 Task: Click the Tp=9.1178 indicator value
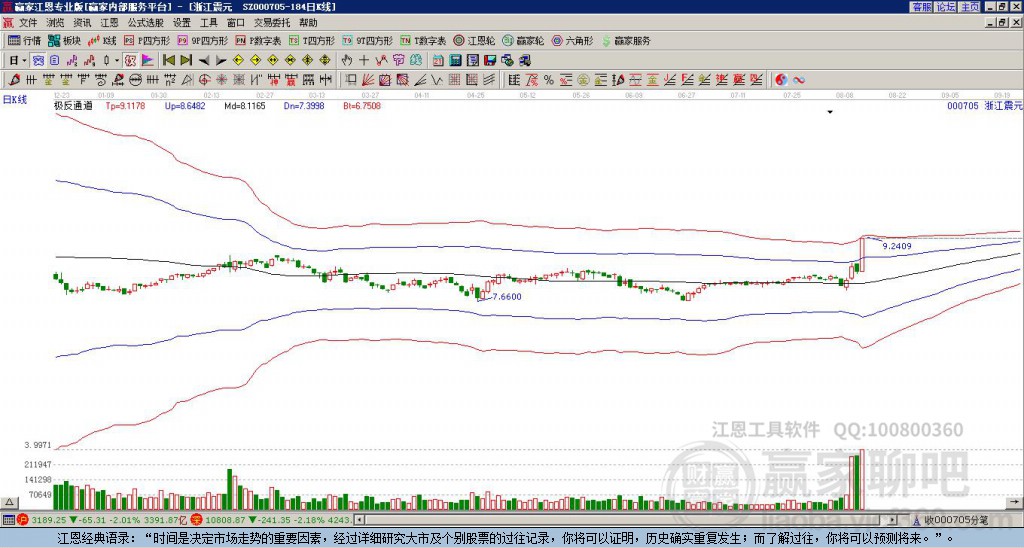[125, 105]
